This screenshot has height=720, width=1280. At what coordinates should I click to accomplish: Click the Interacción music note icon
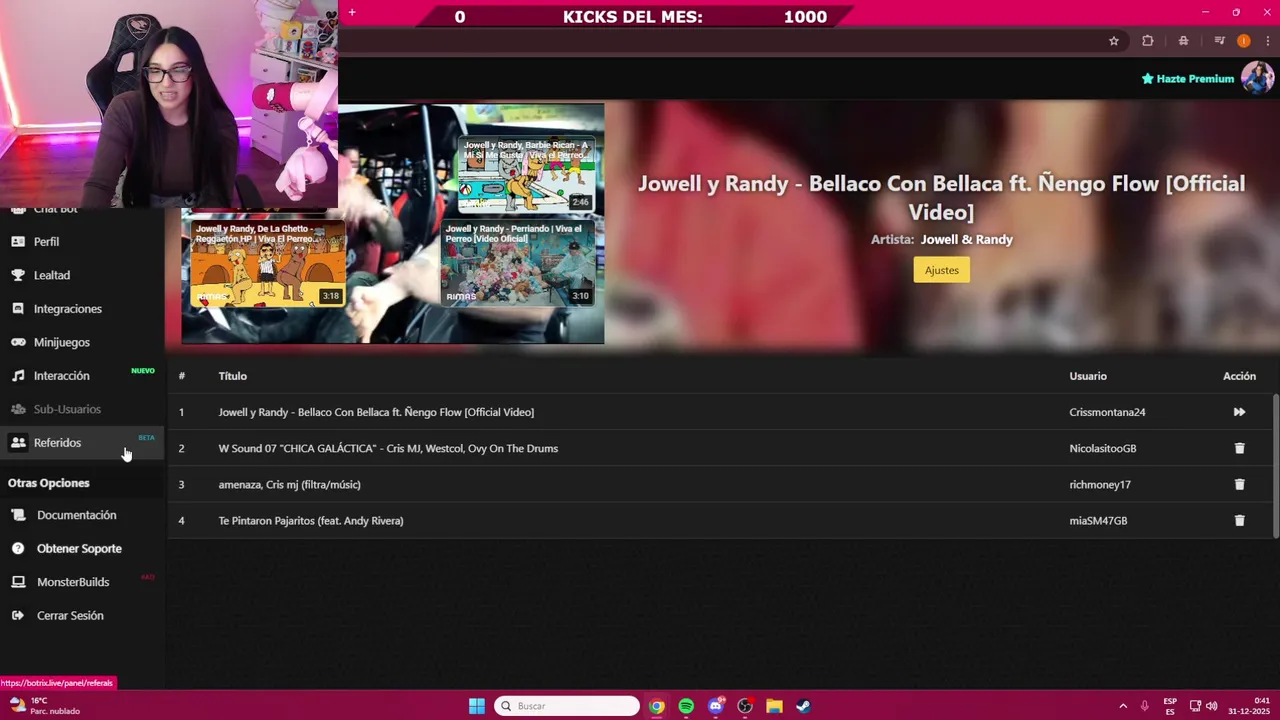point(17,376)
